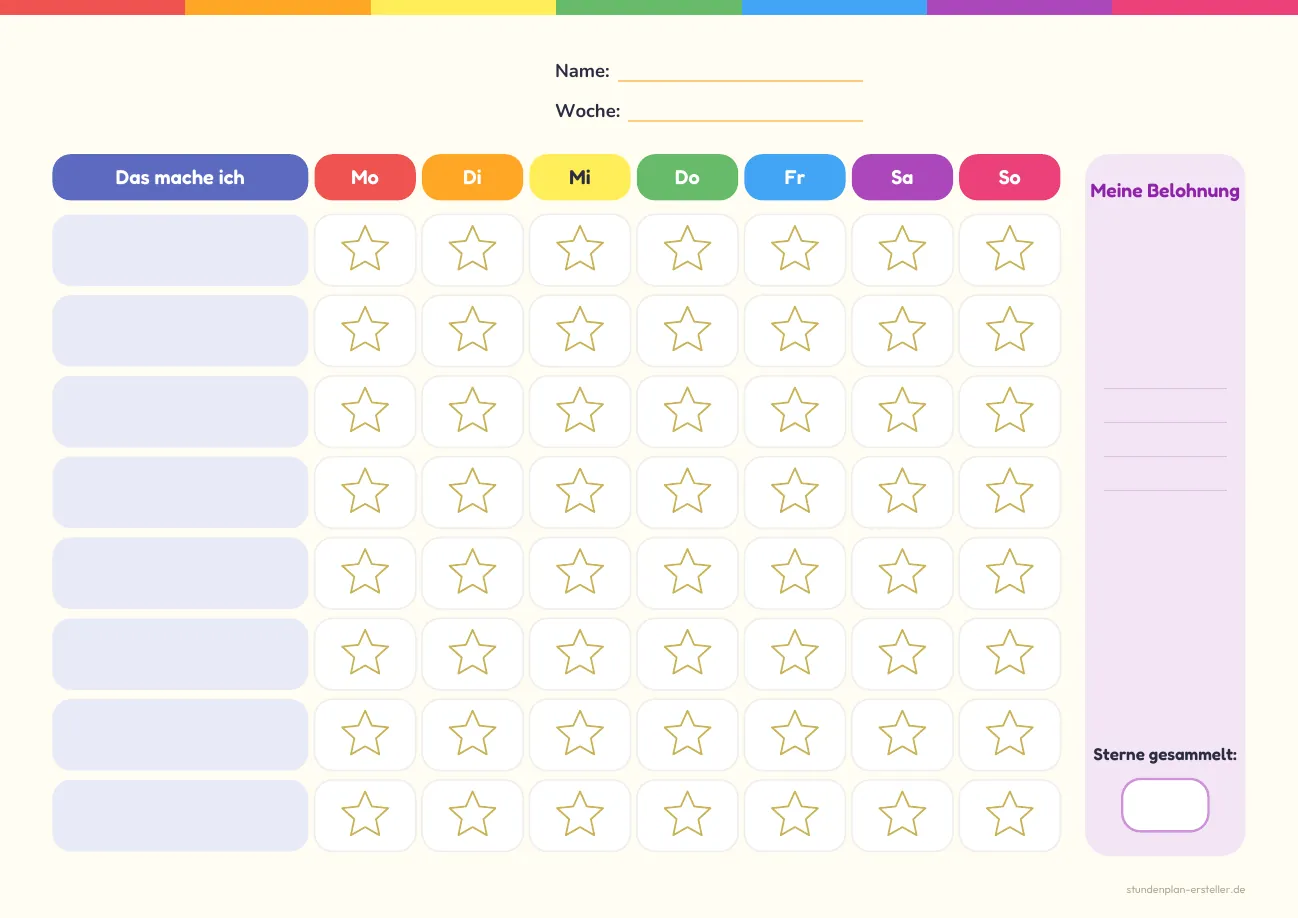Mark the Di star in the fifth row

(x=472, y=573)
